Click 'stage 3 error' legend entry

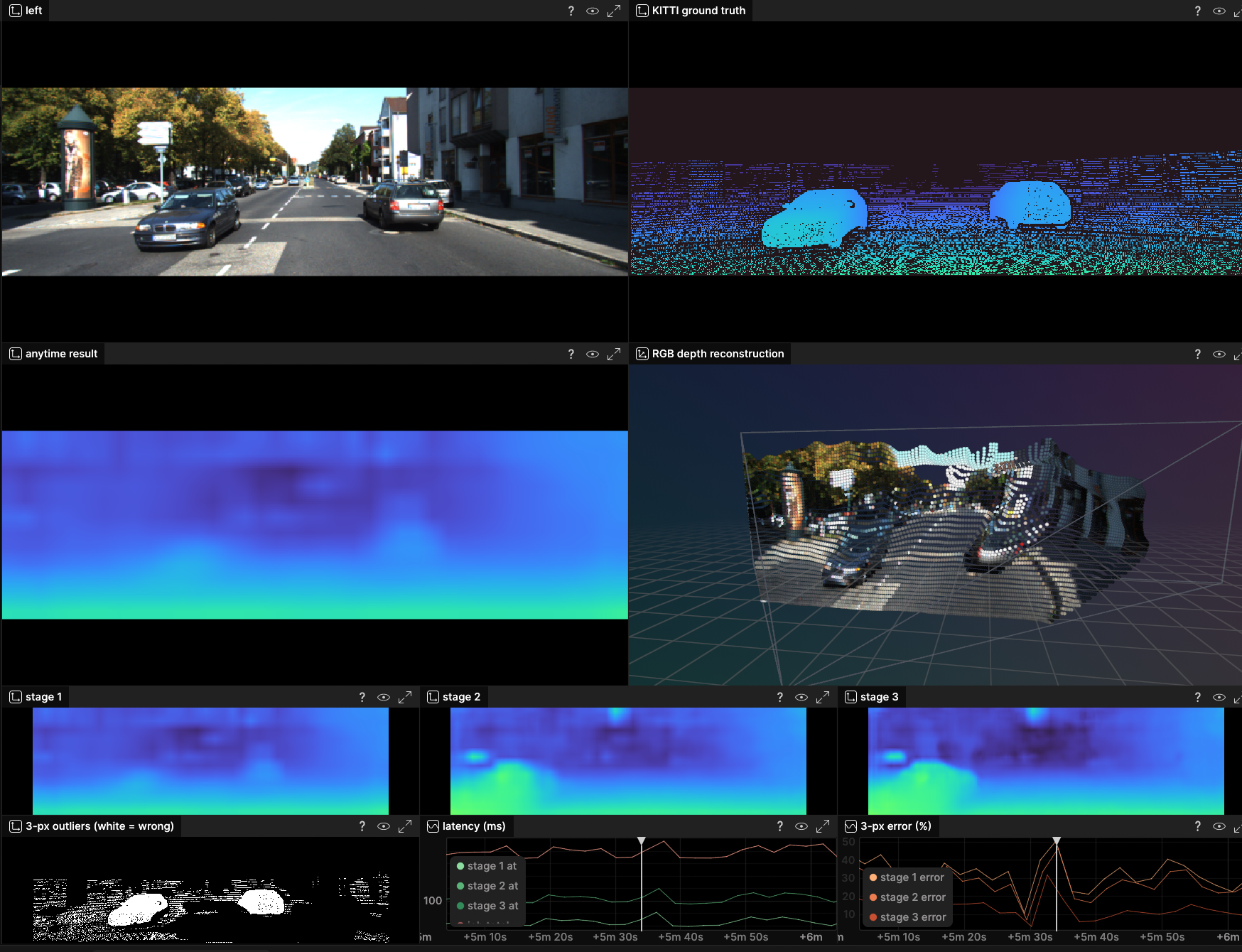(x=907, y=917)
